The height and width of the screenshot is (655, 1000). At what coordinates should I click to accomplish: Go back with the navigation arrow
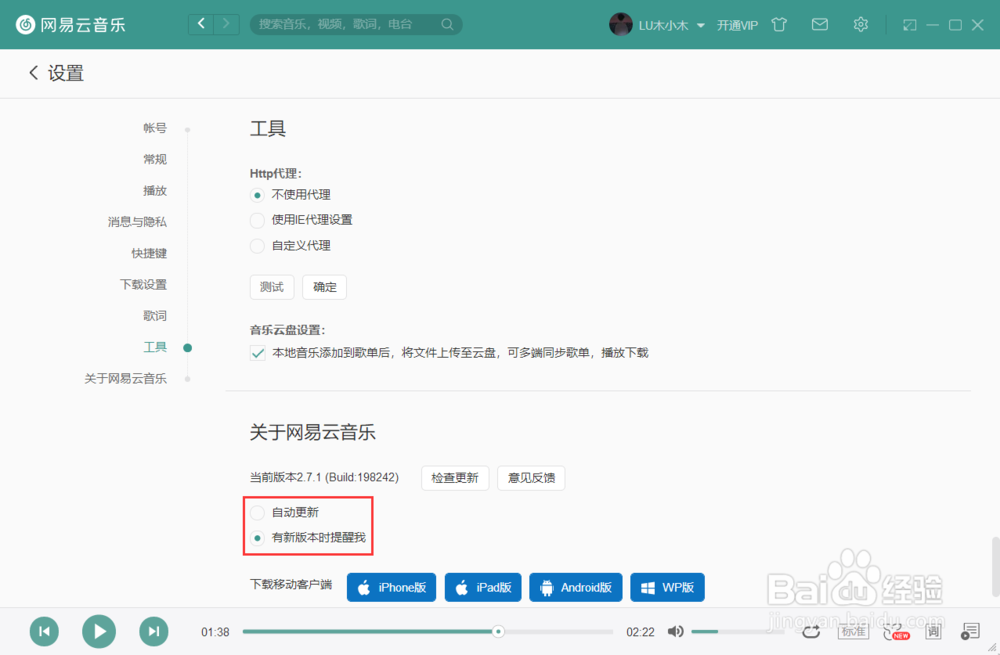click(x=201, y=24)
